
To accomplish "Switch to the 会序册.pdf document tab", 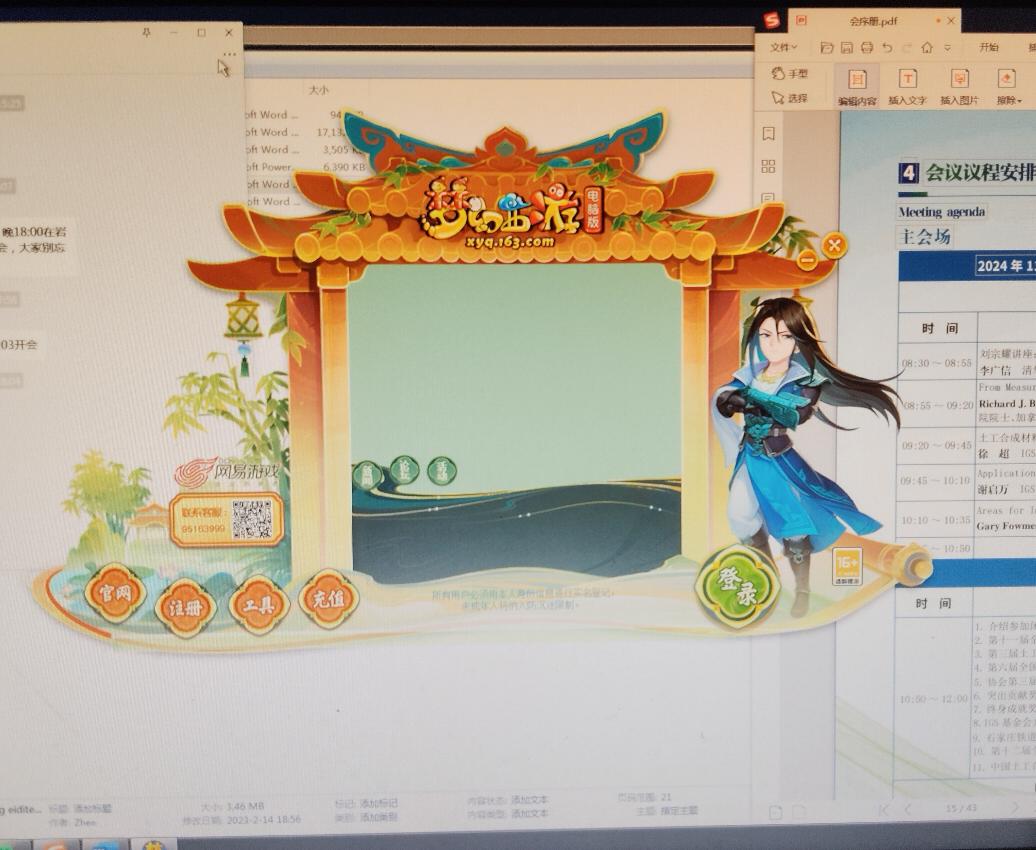I will click(x=873, y=21).
